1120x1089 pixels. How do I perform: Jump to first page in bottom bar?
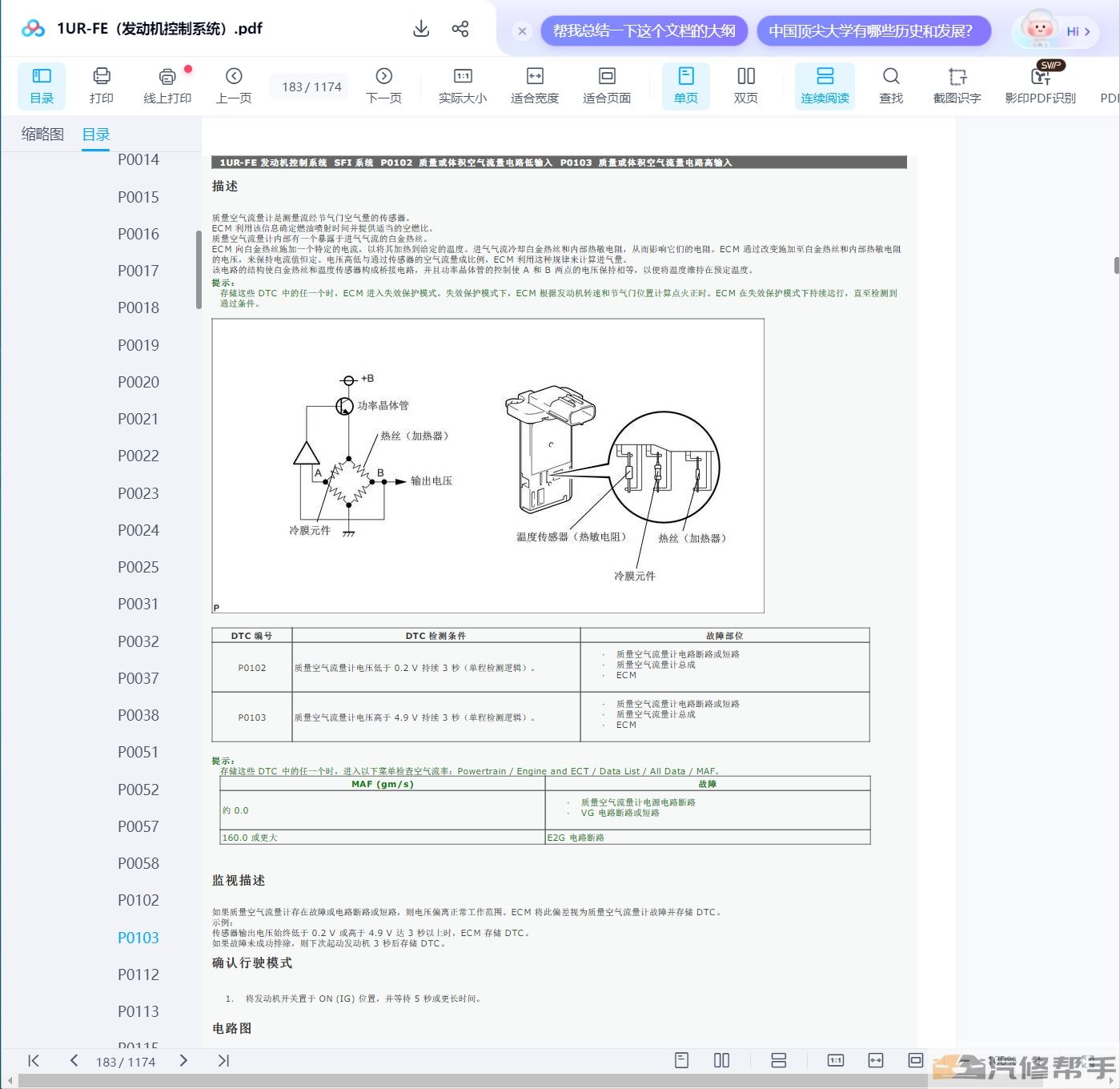click(x=33, y=1061)
